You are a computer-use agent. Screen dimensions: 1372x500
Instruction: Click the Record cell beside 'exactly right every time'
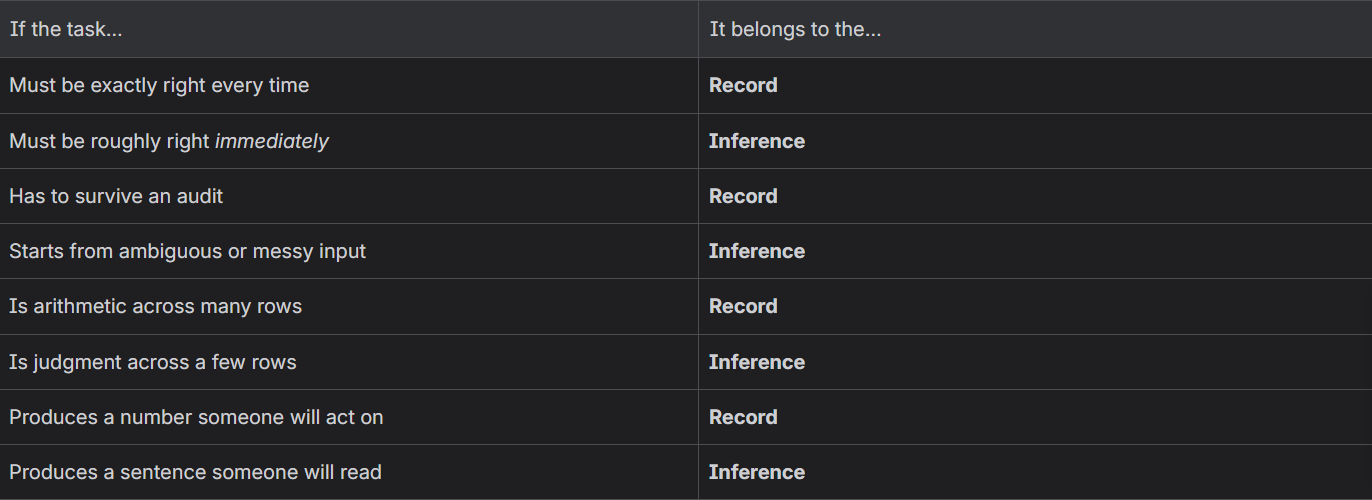click(x=1035, y=85)
